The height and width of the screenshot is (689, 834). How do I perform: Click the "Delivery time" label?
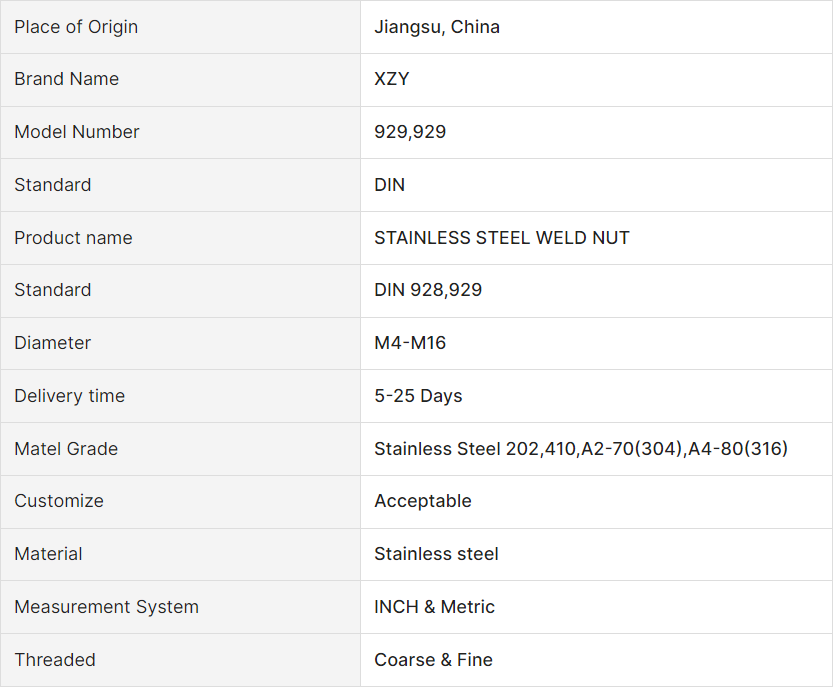tap(69, 396)
